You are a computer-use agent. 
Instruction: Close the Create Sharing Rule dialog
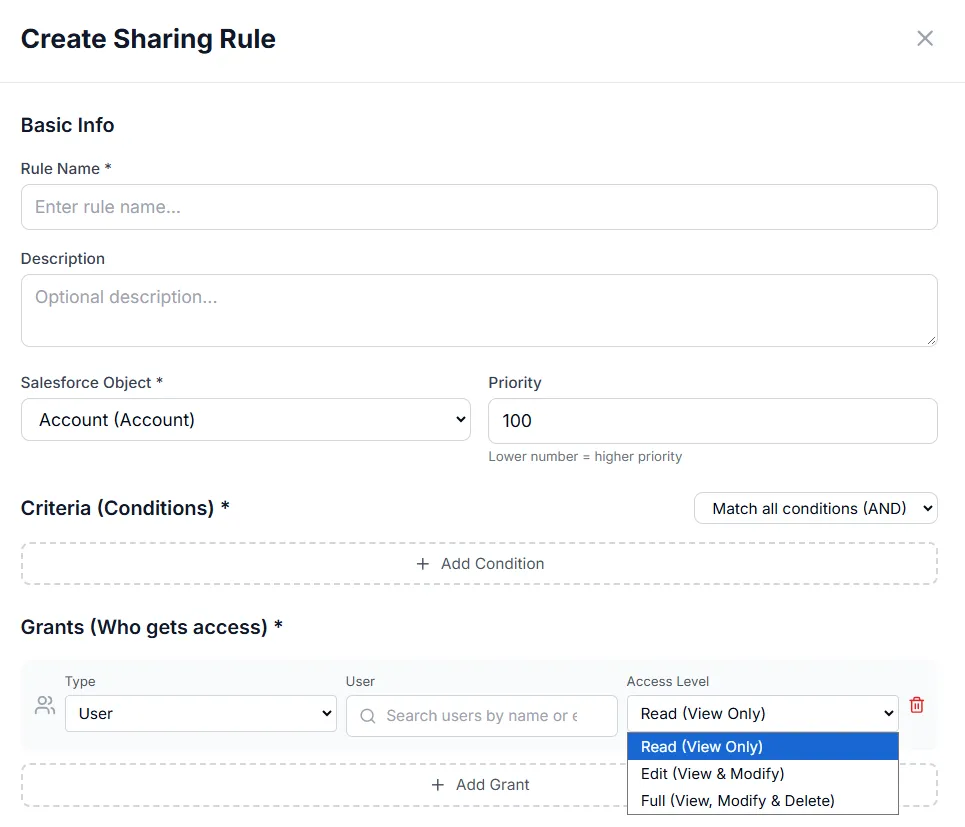(924, 38)
